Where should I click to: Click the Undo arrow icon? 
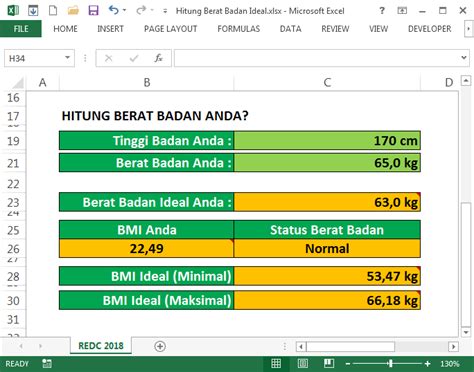click(113, 11)
